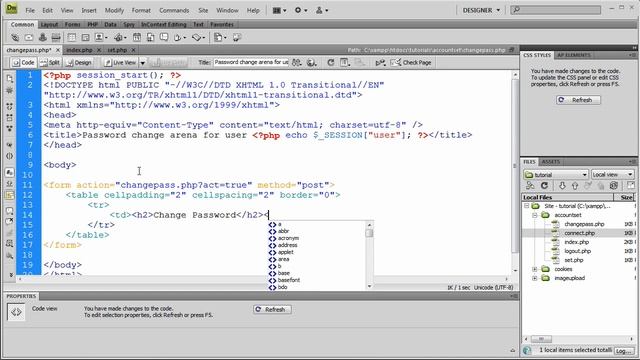Image resolution: width=640 pixels, height=360 pixels.
Task: Switch to the index.php document tab
Action: click(79, 50)
